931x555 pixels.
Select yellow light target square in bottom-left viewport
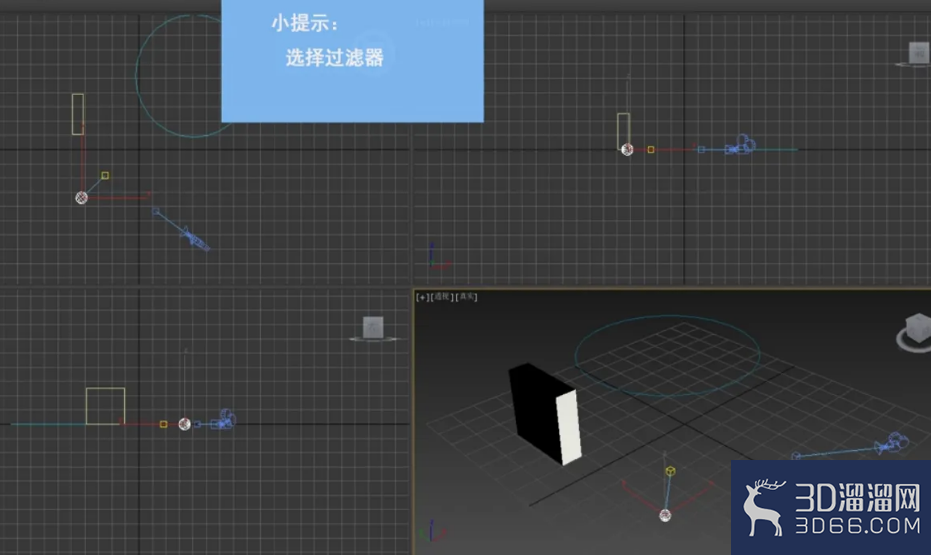tap(163, 424)
